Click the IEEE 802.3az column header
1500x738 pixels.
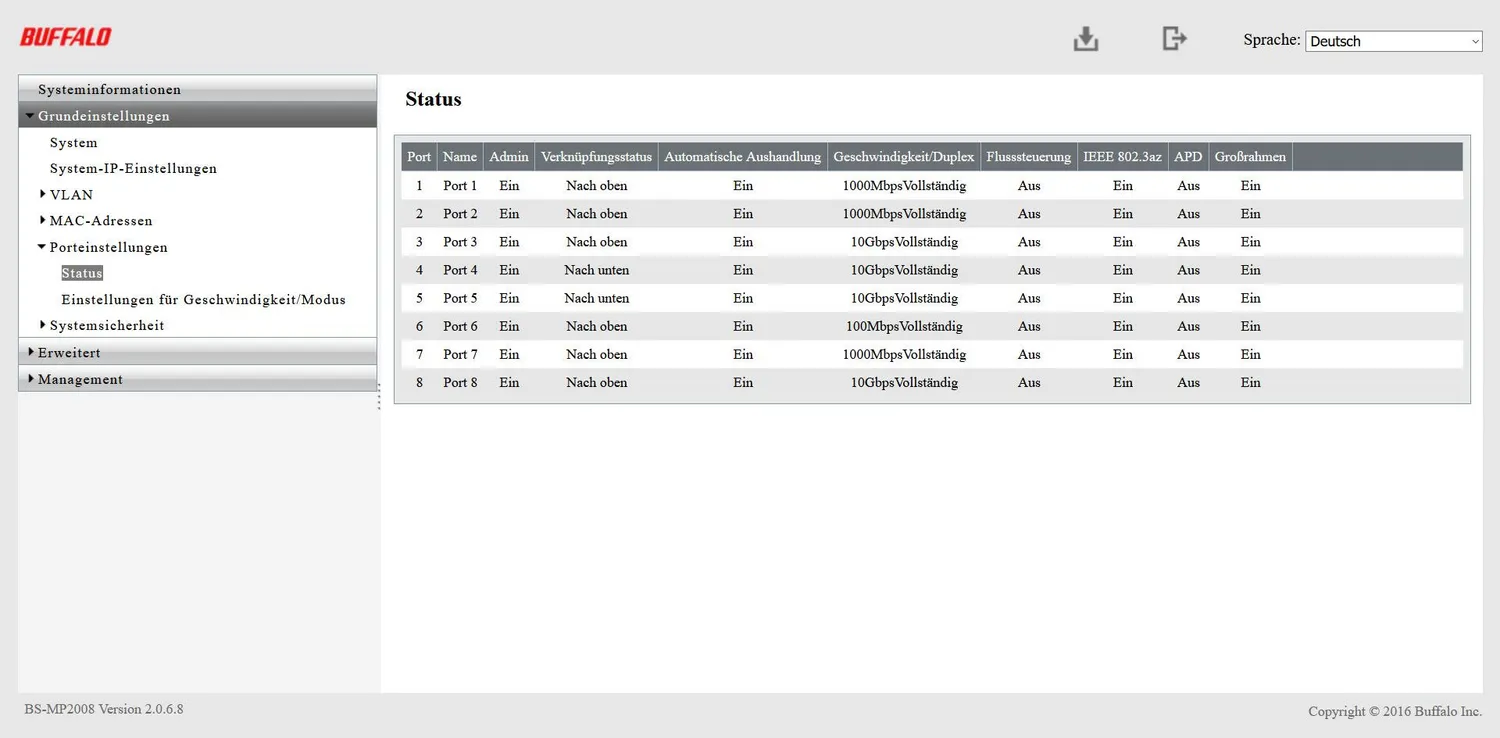1123,157
